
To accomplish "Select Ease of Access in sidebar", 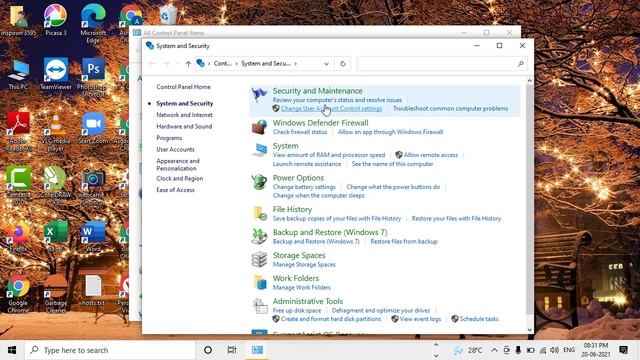I will pos(175,190).
